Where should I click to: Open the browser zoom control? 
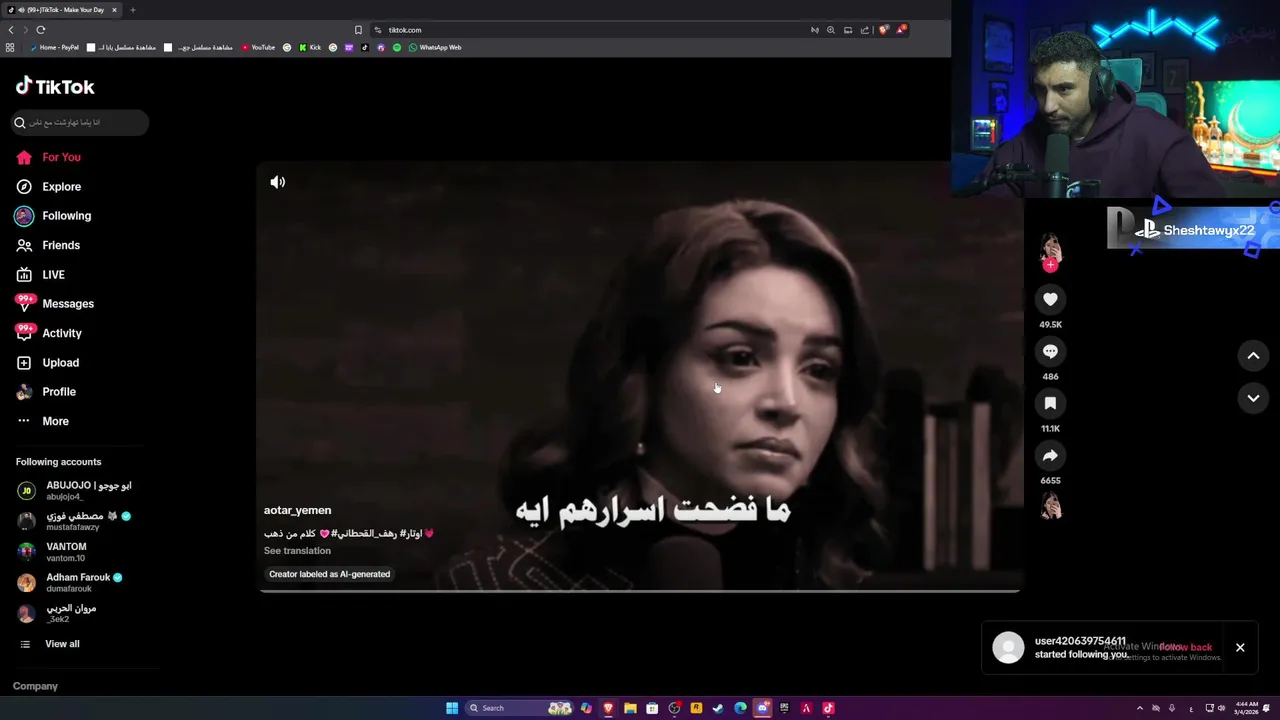[x=830, y=30]
